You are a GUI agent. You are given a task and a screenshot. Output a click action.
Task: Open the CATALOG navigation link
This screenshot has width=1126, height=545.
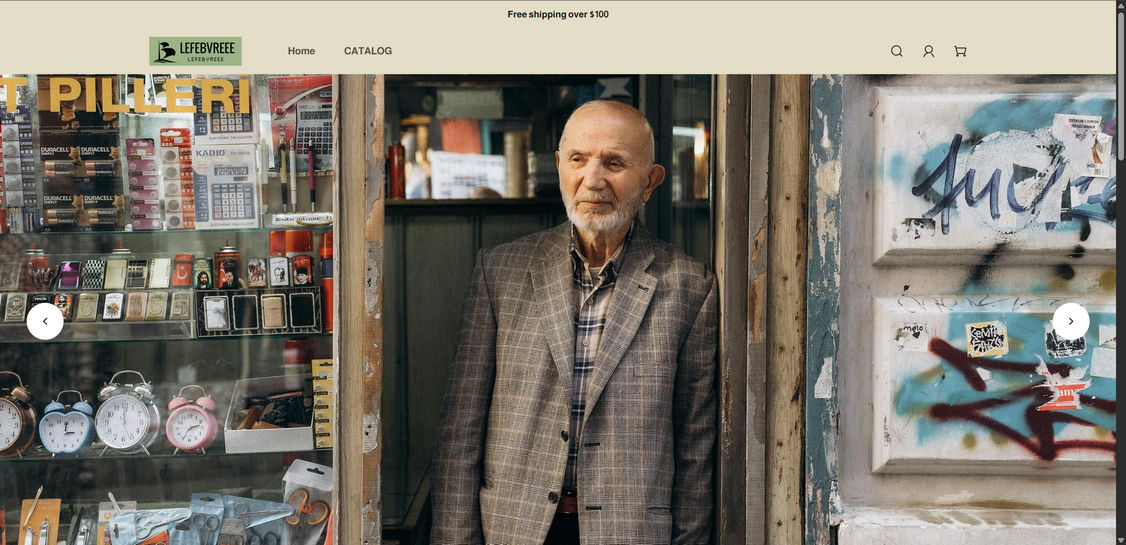[x=368, y=51]
